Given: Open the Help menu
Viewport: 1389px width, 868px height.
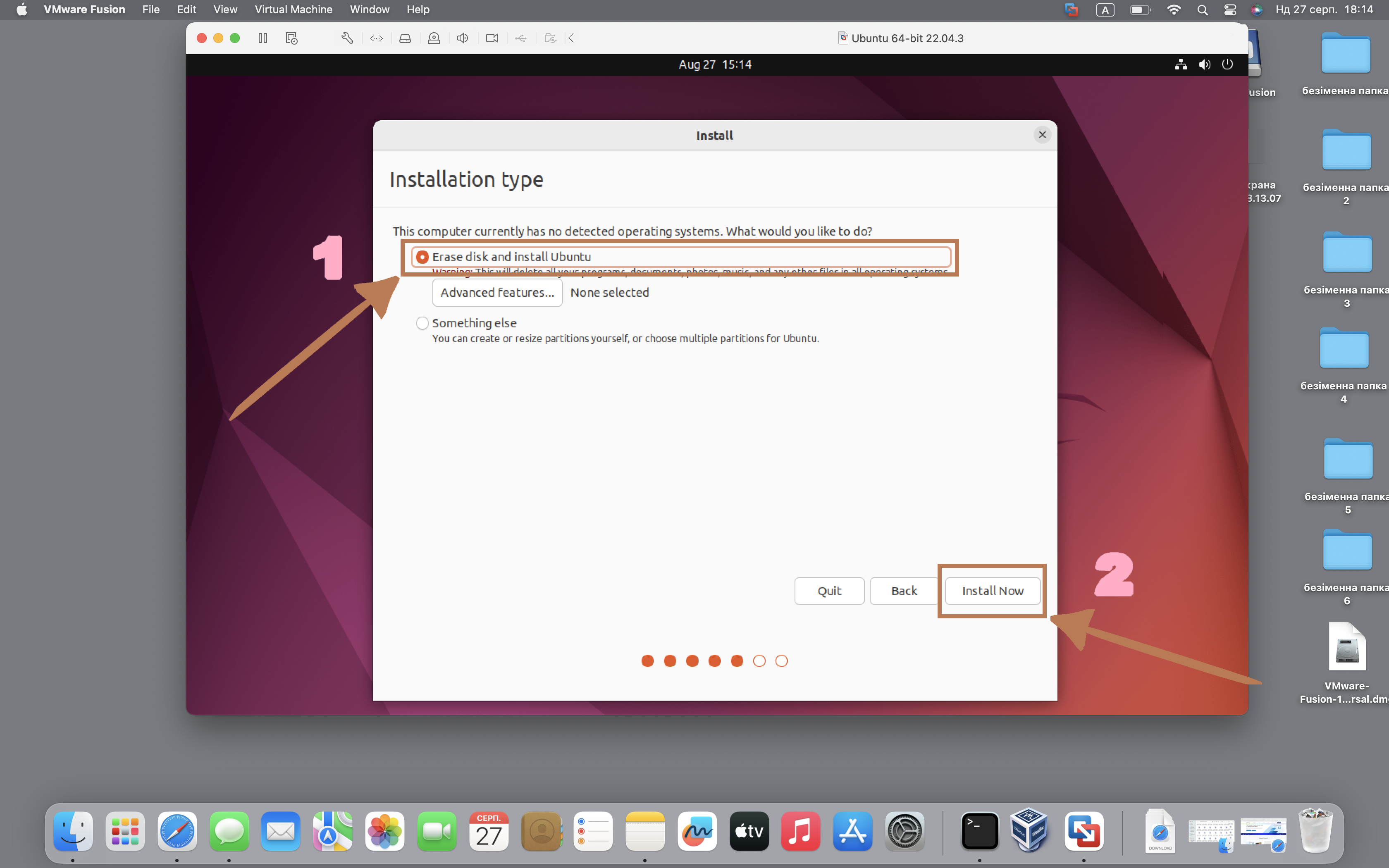Looking at the screenshot, I should [418, 9].
